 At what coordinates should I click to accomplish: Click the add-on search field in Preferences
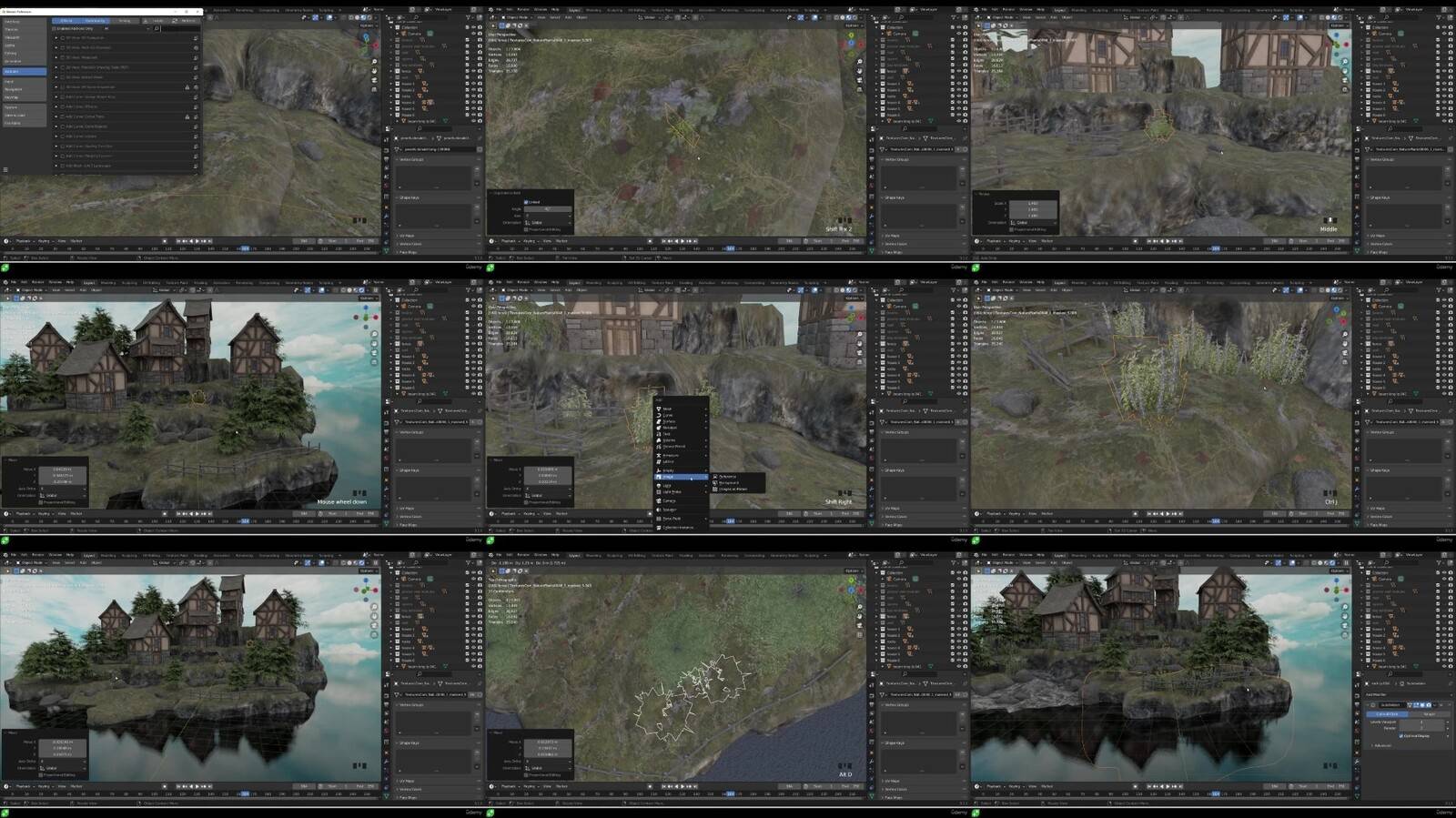click(x=180, y=28)
